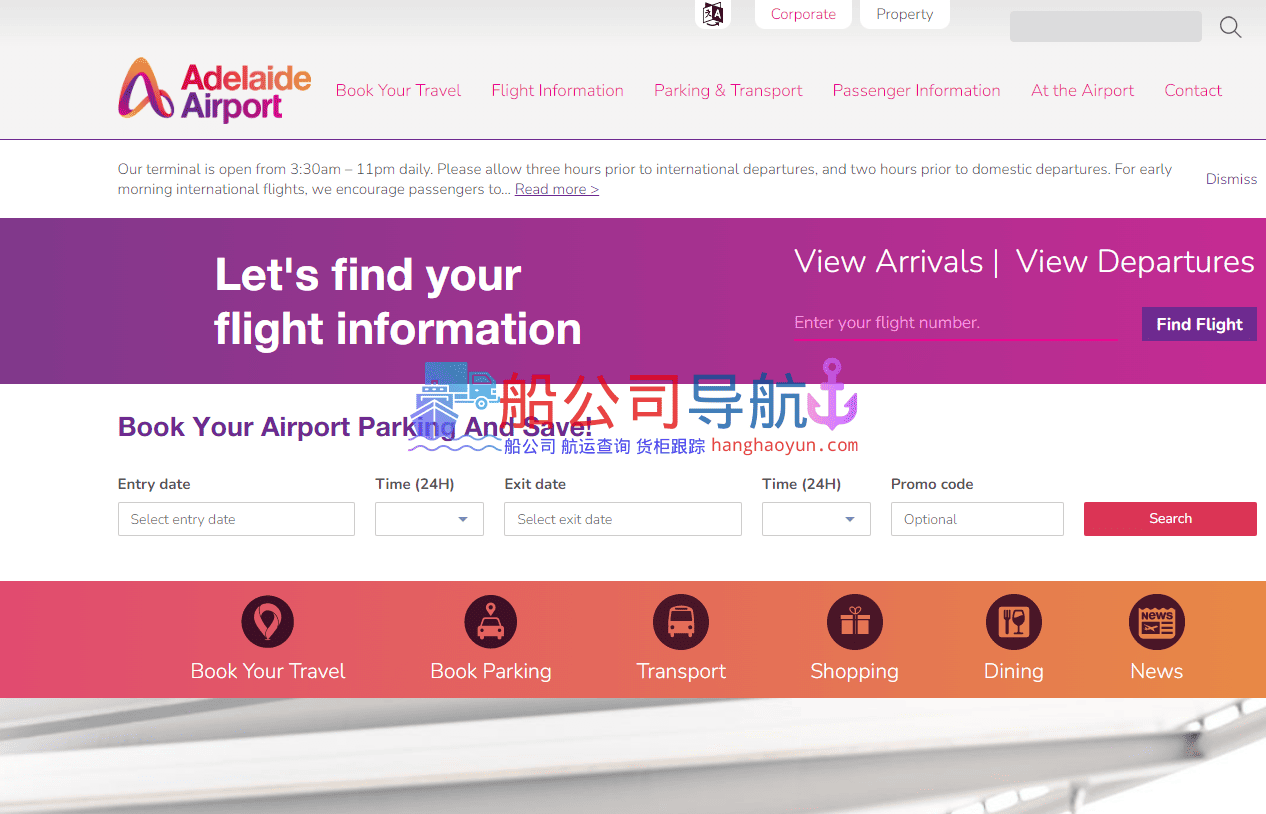Open the Book Your Travel pin icon
The image size is (1266, 814).
point(267,621)
